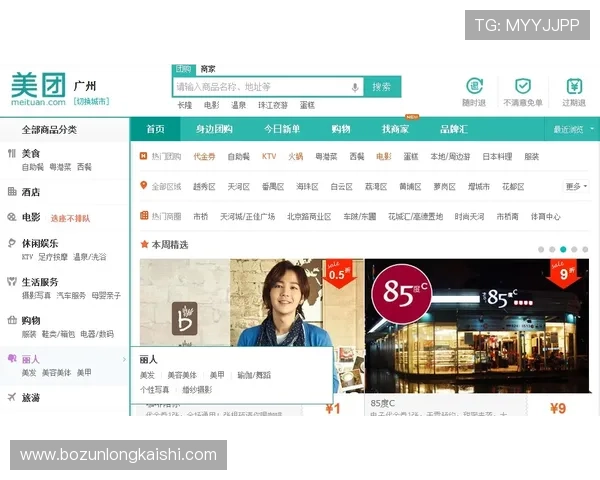Switch to the 商家 search tab
The image size is (600, 480).
pyautogui.click(x=208, y=69)
